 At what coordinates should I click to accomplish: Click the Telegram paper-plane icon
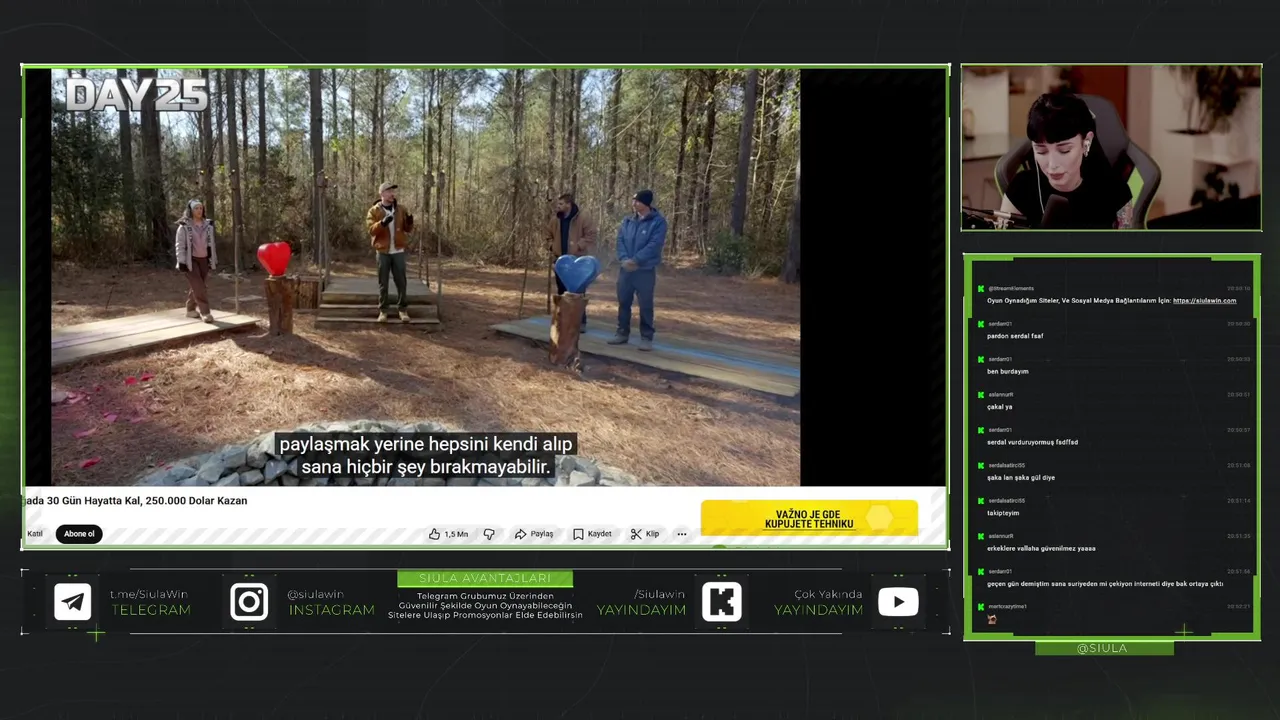[73, 602]
